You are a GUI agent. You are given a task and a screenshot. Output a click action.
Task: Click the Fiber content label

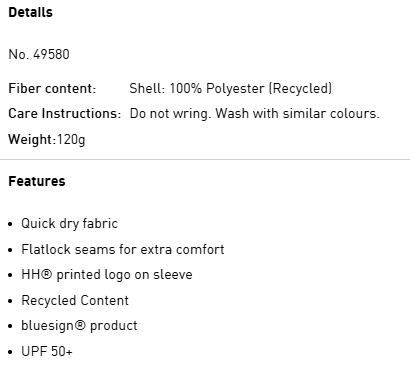pos(52,88)
